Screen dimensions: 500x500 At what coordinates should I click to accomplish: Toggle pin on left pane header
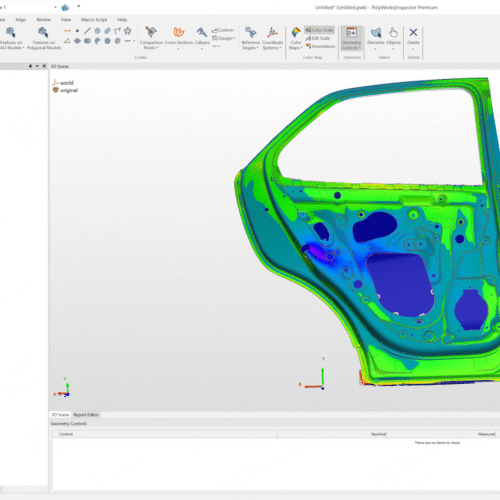click(30, 66)
